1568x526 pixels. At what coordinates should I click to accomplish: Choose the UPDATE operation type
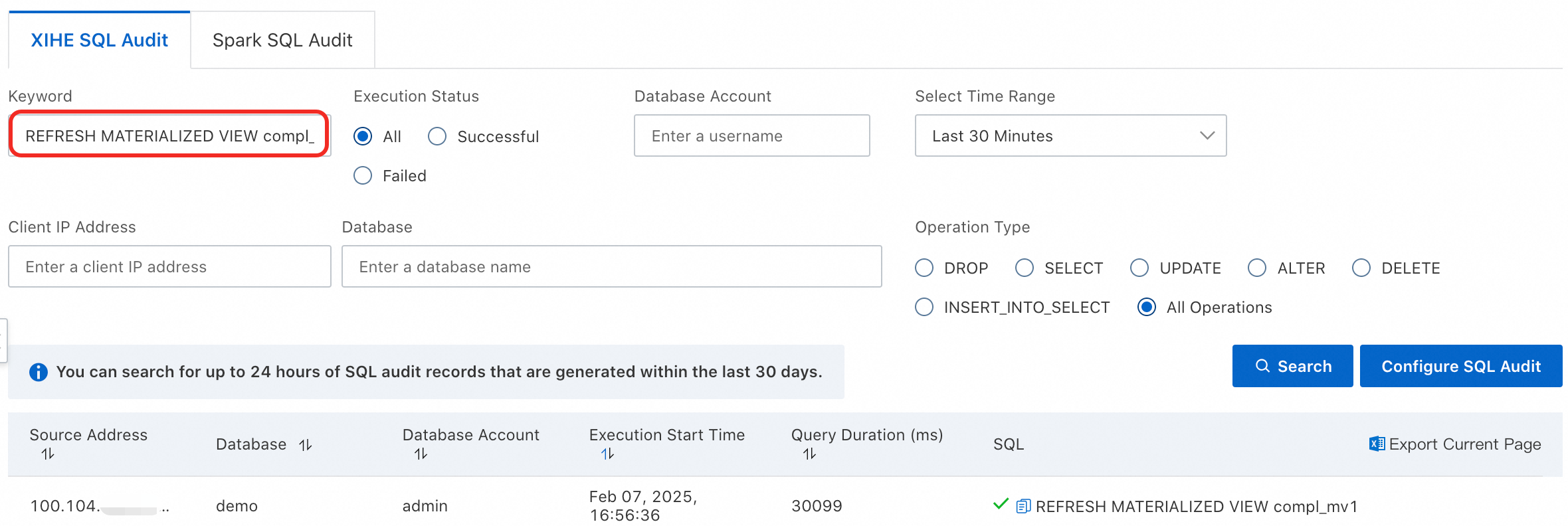click(1139, 268)
